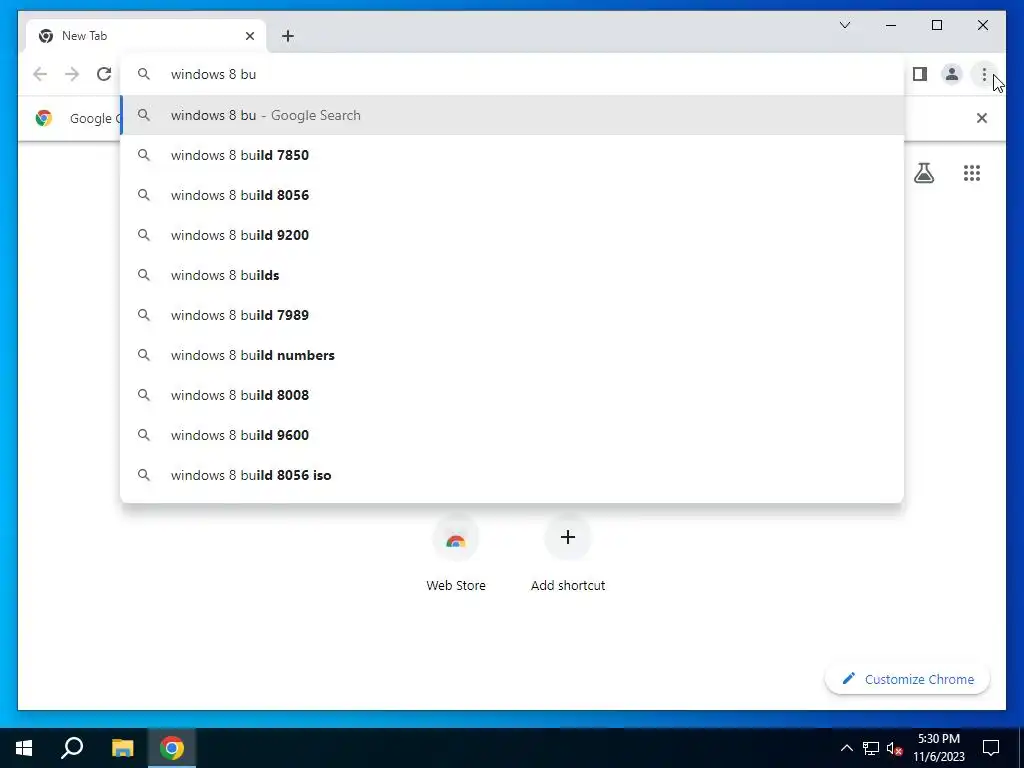Choose suggestion 'windows 8 build 7850'
Image resolution: width=1024 pixels, height=768 pixels.
[512, 155]
